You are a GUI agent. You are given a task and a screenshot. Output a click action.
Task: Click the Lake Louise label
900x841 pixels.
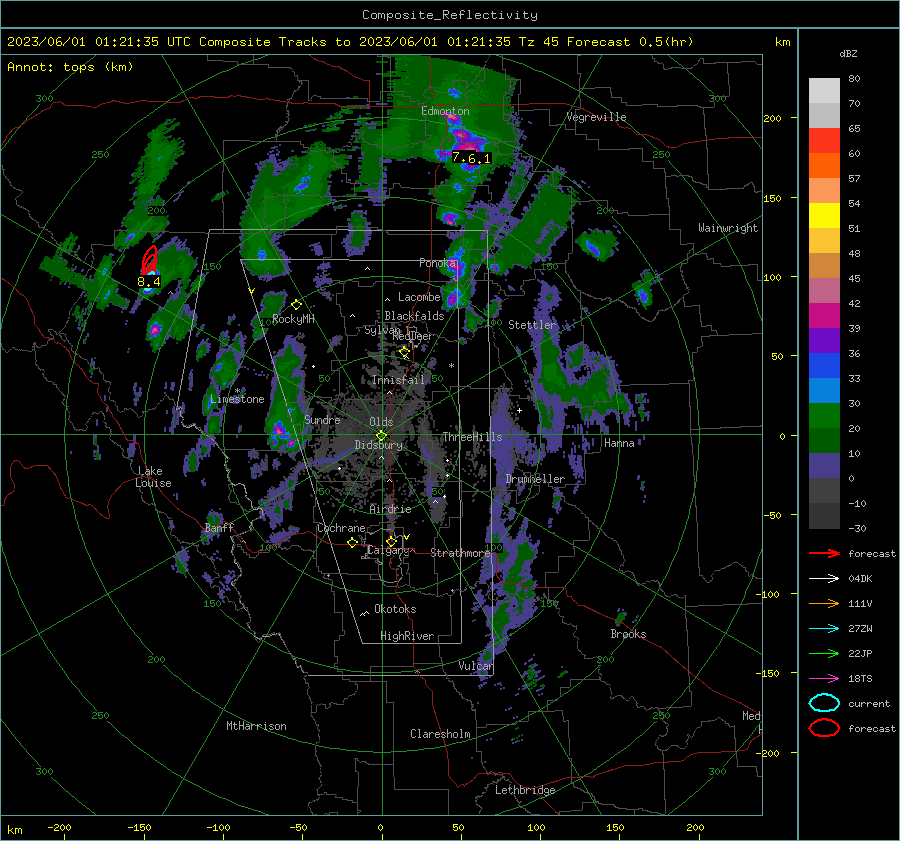[x=153, y=477]
